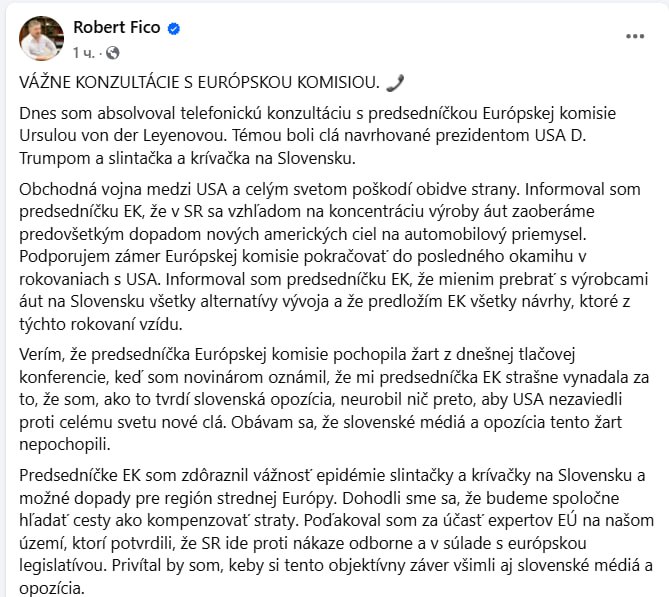Click the globe public audience icon

coord(111,52)
